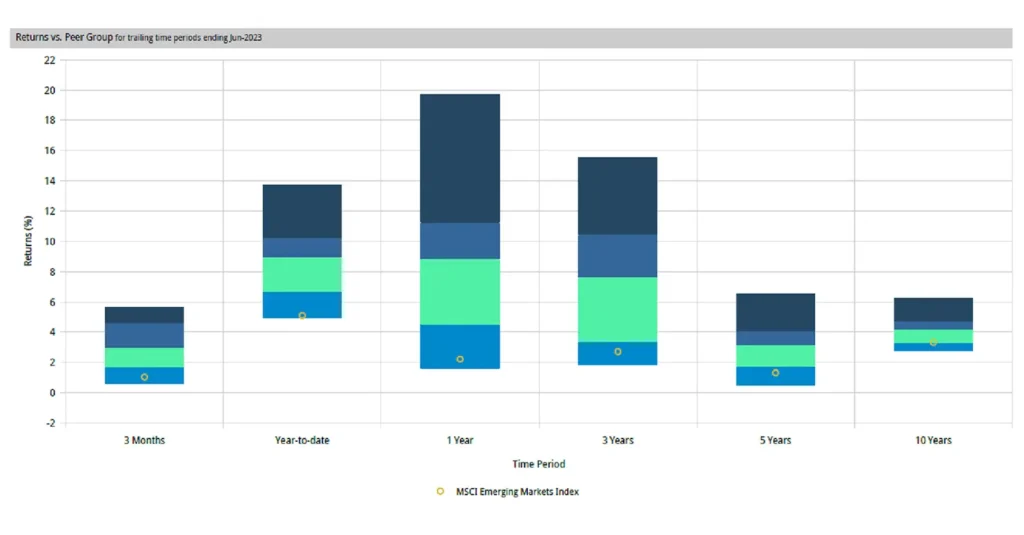Click the Year-to-date axis label
The image size is (1024, 535).
tap(302, 440)
